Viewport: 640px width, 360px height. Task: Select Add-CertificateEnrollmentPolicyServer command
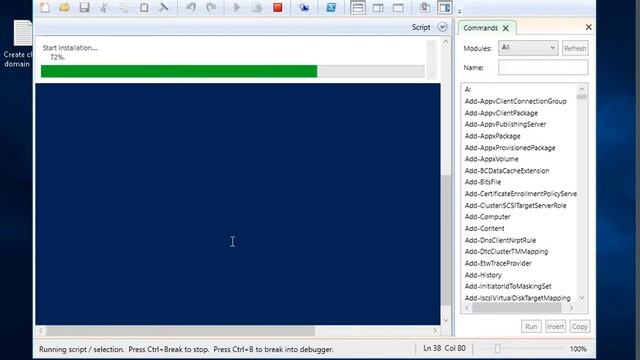pos(521,194)
